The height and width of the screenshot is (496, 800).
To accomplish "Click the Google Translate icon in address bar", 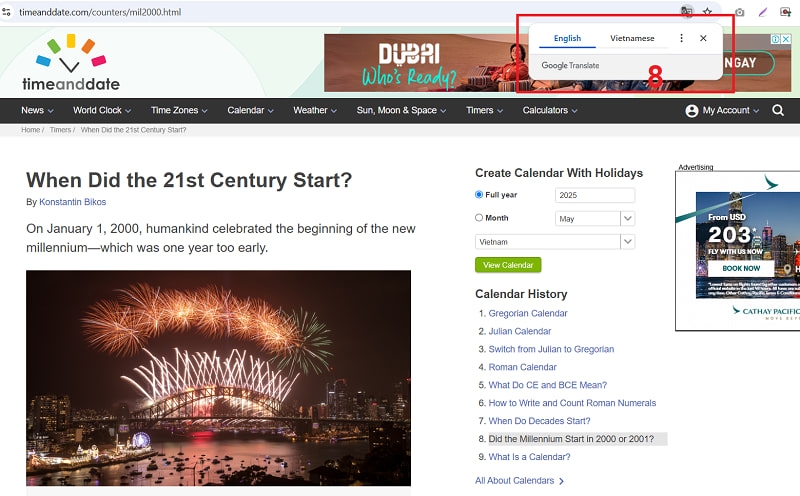I will 687,11.
